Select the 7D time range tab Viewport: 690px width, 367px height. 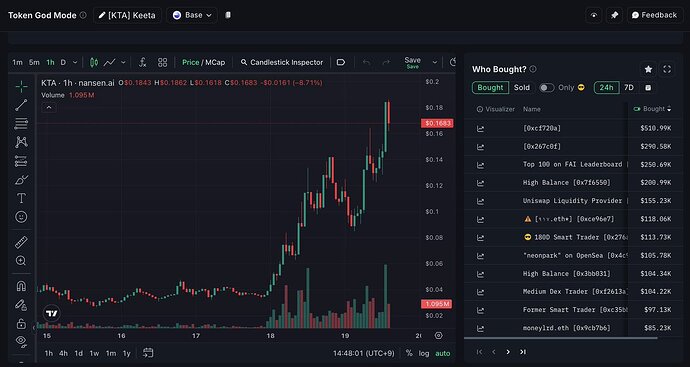pos(629,88)
